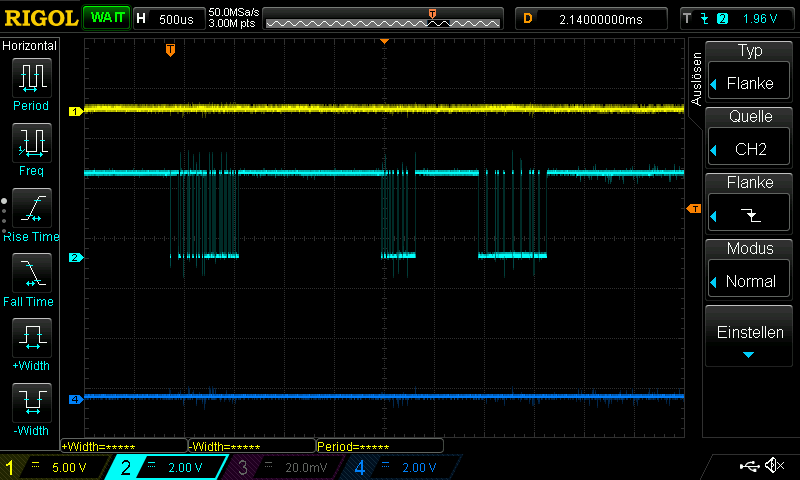Click the Auslösen menu tab
This screenshot has height=480, width=800.
pos(696,79)
